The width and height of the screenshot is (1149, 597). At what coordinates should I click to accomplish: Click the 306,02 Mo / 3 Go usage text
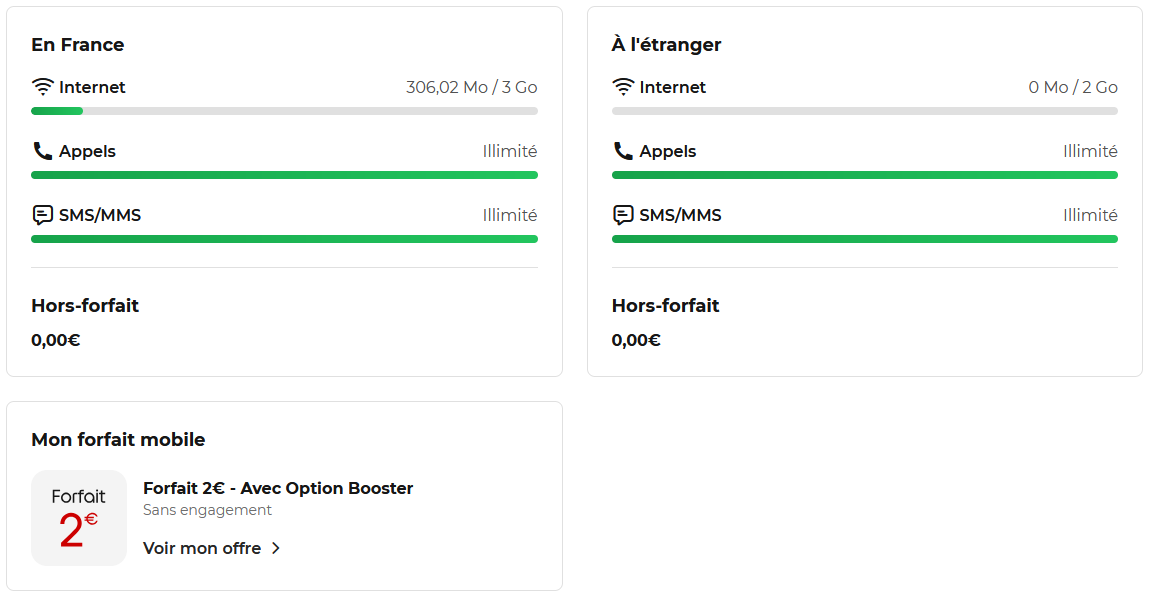coord(472,87)
